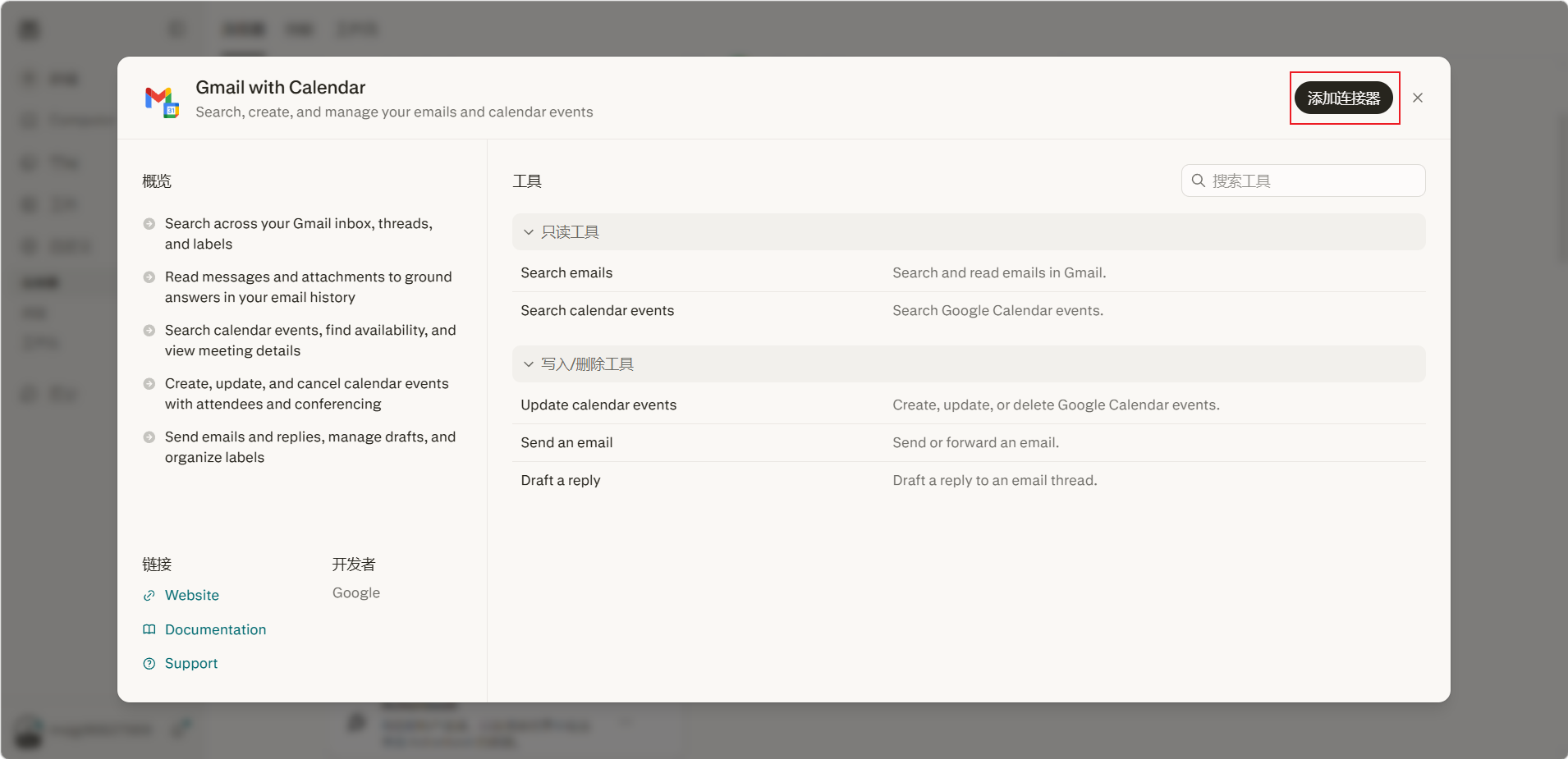Click the Google developer name
Viewport: 1568px width, 759px height.
pos(356,592)
